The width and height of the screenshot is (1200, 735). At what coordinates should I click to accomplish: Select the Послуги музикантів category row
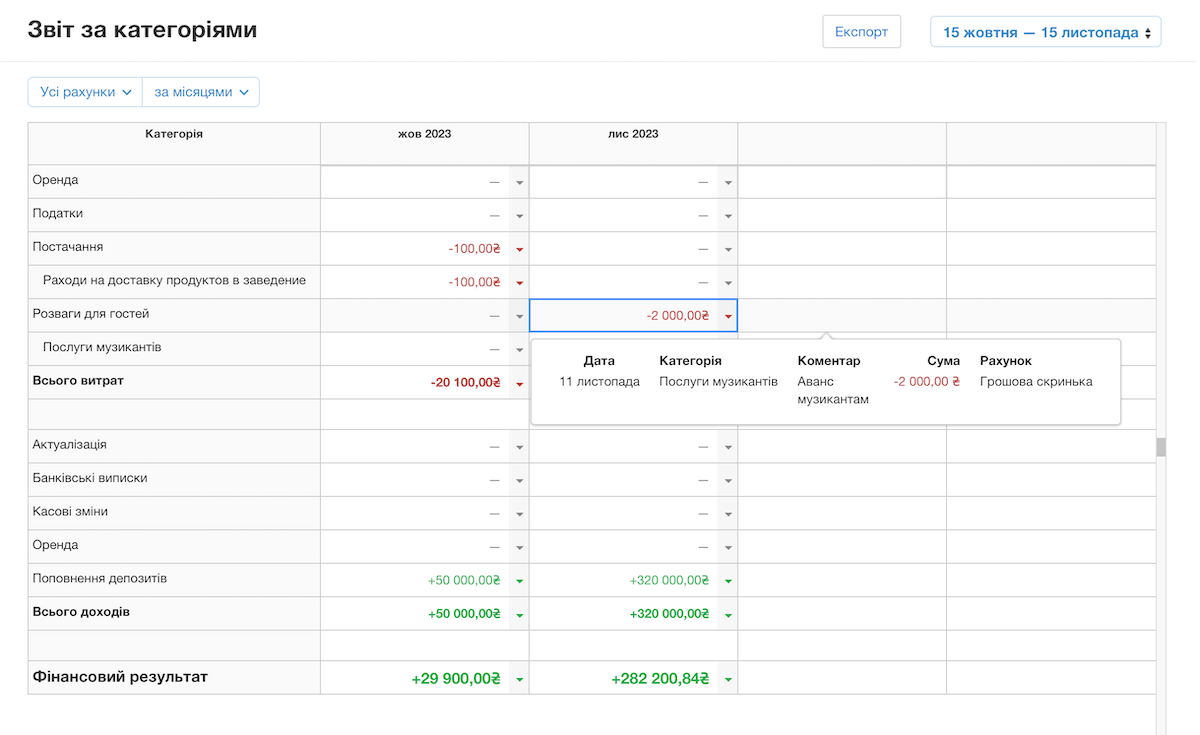click(102, 348)
